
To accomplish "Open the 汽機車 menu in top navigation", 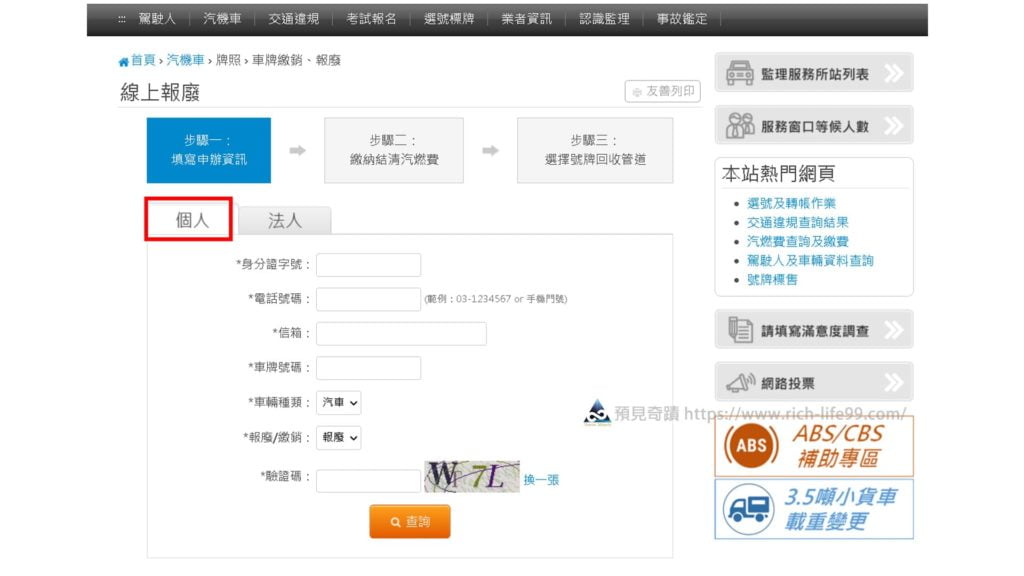I will (x=222, y=19).
